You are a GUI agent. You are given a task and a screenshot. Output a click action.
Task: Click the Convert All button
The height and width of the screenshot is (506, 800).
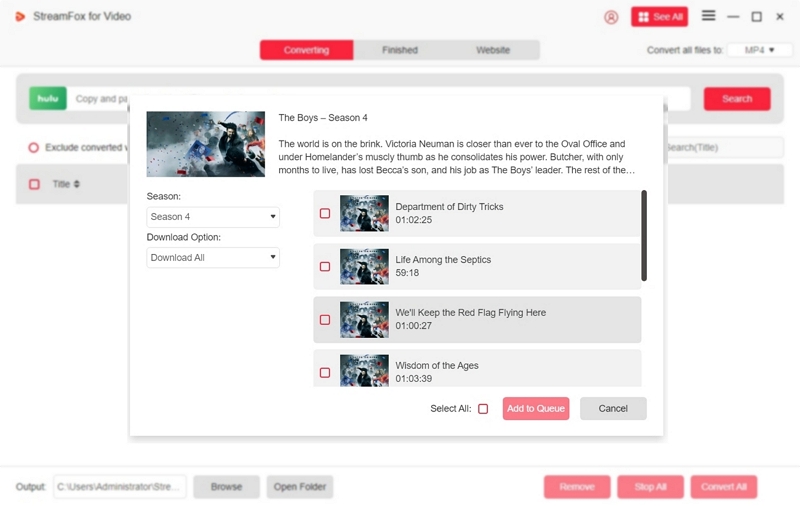click(x=724, y=487)
